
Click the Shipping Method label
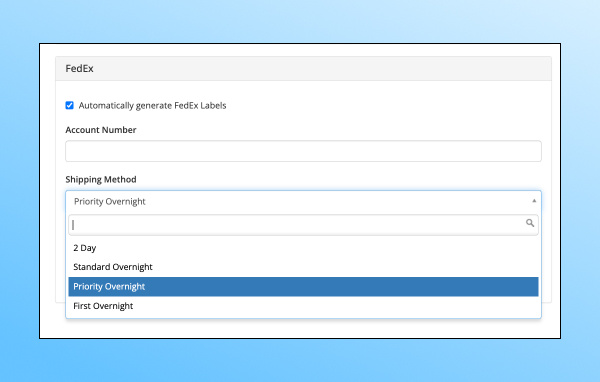(101, 180)
